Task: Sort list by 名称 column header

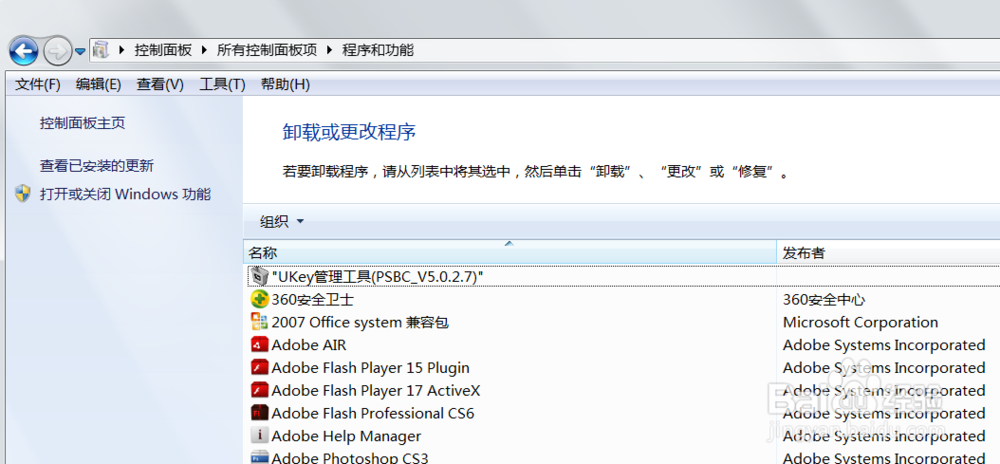Action: tap(510, 253)
